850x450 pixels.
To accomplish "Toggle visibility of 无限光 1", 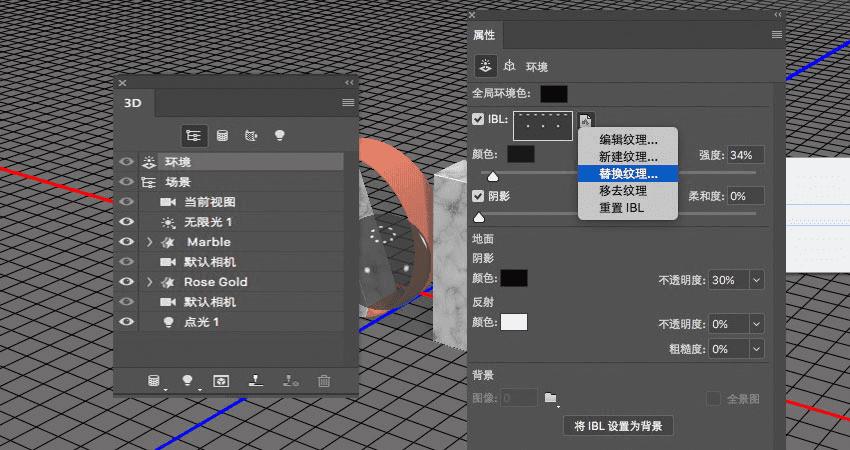I will click(x=126, y=222).
